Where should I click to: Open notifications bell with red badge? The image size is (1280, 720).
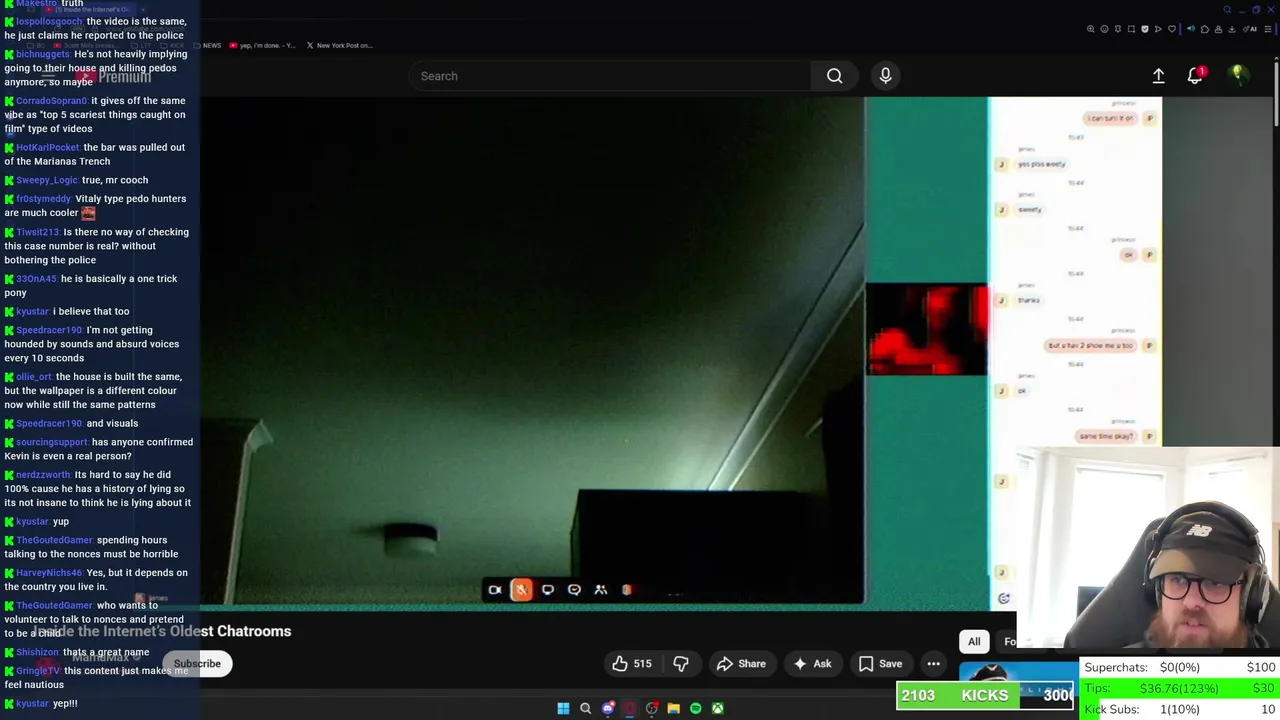click(1196, 76)
